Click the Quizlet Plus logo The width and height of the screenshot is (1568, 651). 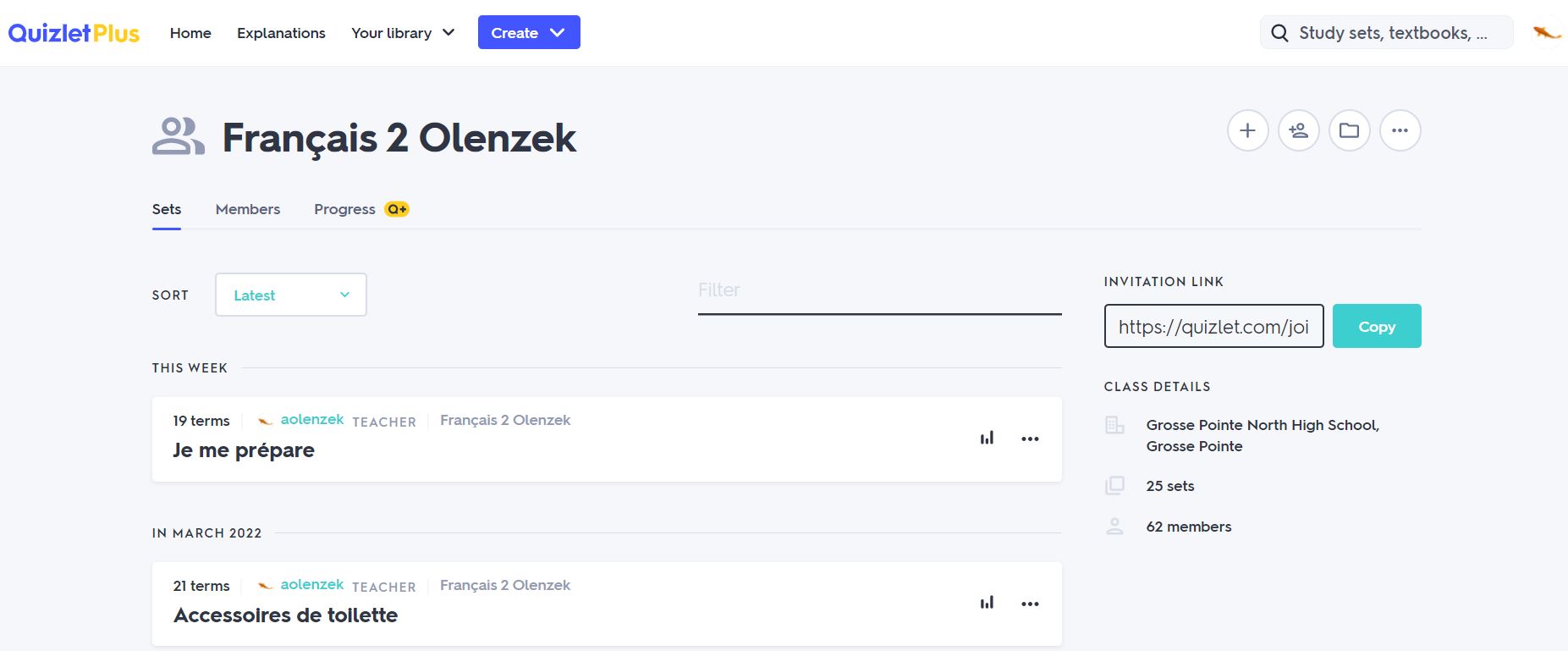coord(74,33)
